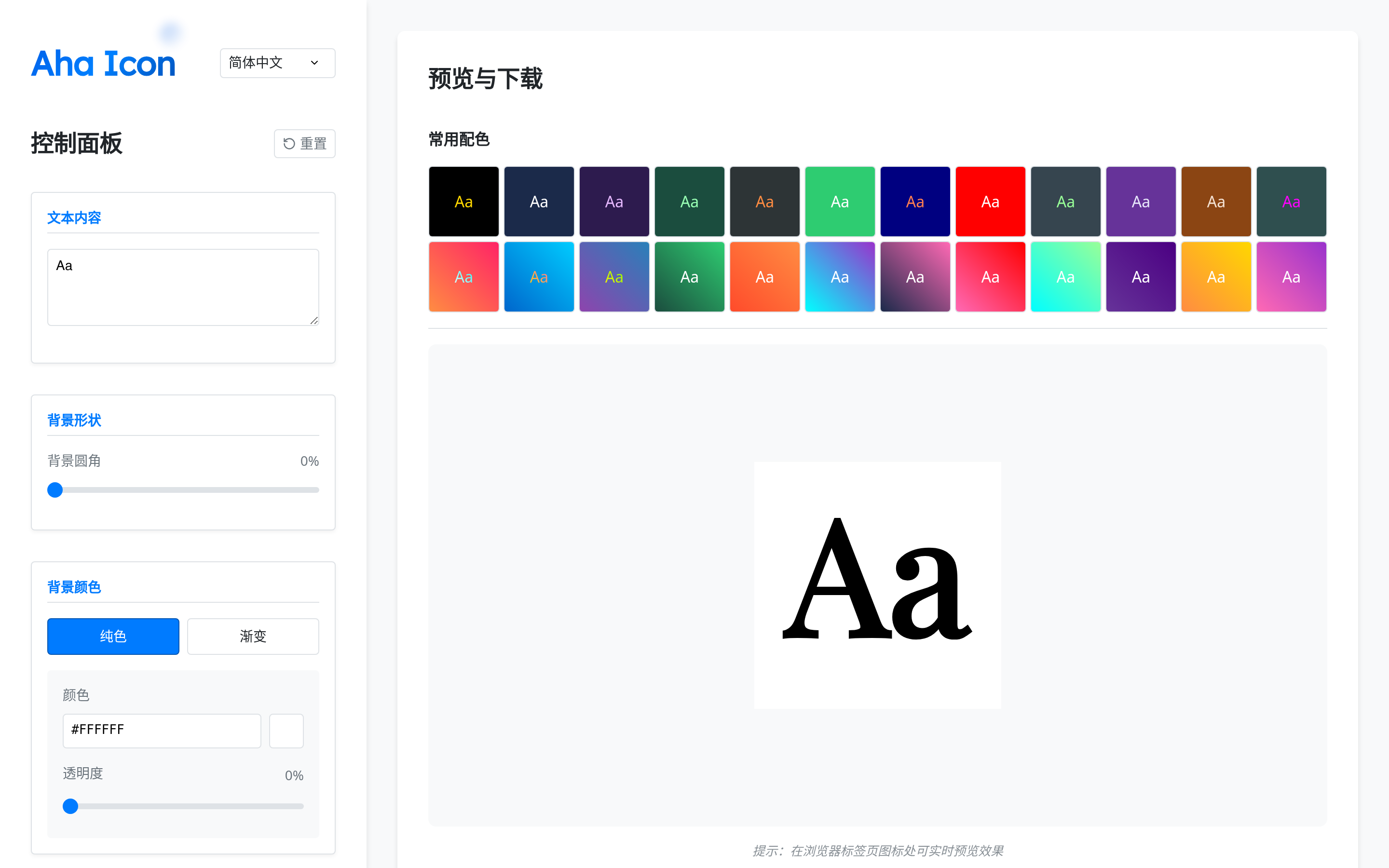Click the 透明度 0% value
This screenshot has width=1389, height=868.
click(294, 775)
